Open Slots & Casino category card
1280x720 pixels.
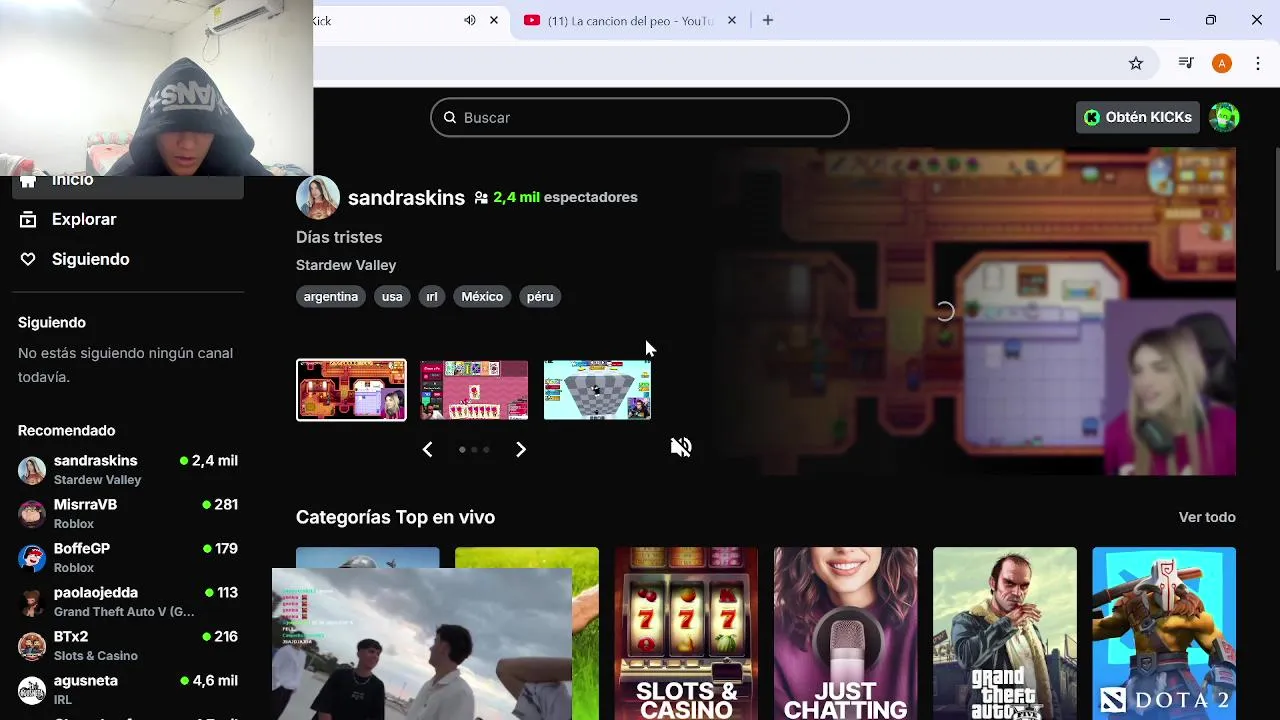pyautogui.click(x=686, y=633)
